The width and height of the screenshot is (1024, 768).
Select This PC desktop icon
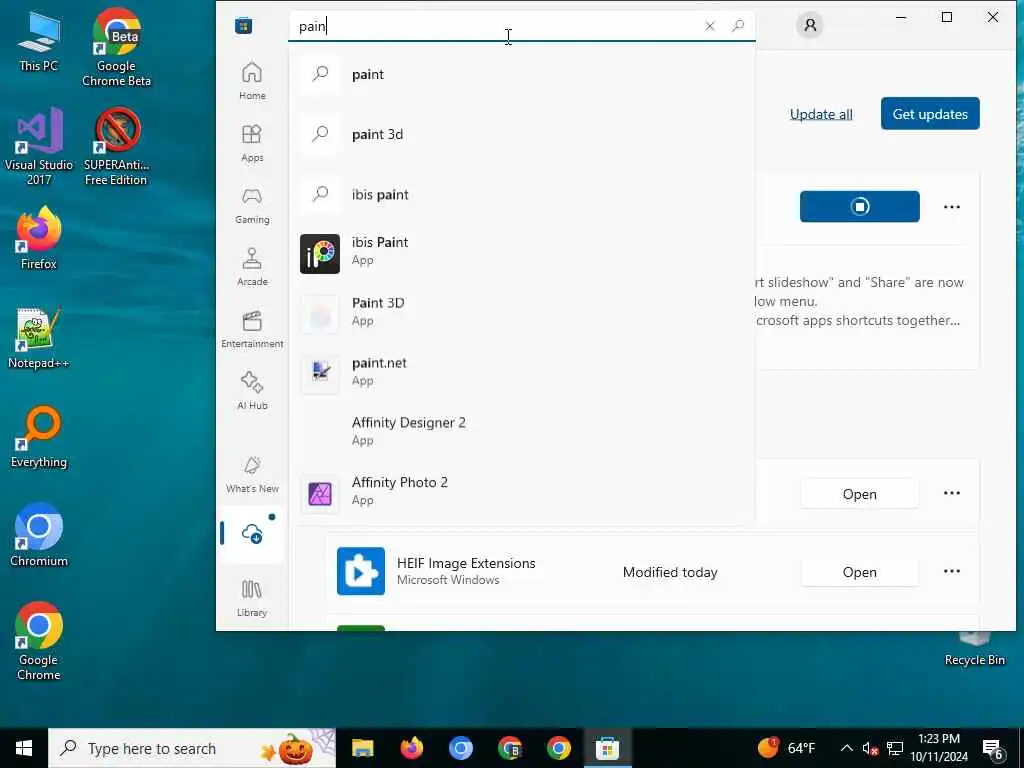[x=39, y=40]
